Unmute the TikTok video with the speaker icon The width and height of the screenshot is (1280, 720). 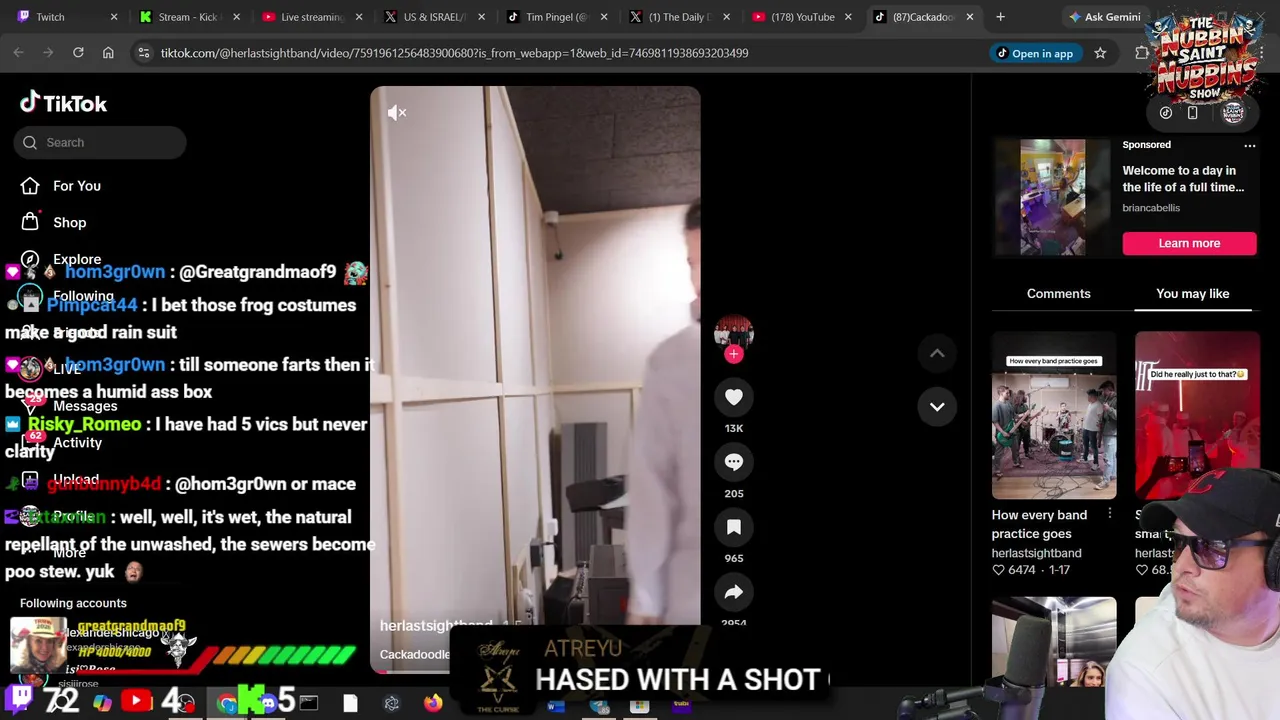397,113
